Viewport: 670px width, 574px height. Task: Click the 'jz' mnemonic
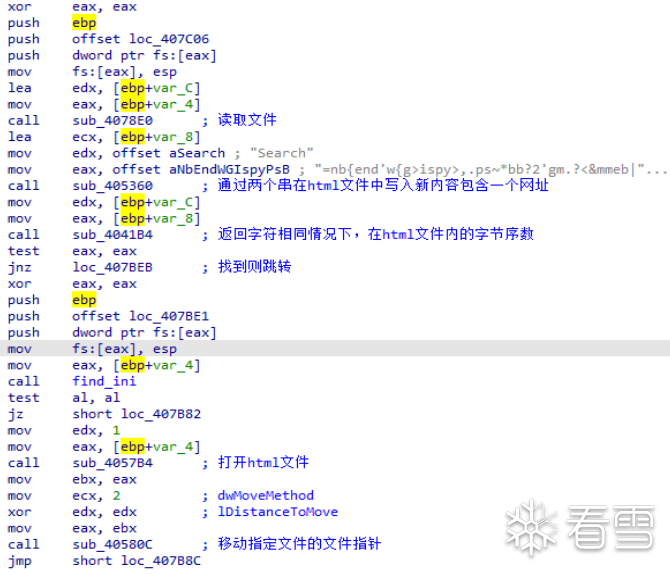(x=16, y=414)
